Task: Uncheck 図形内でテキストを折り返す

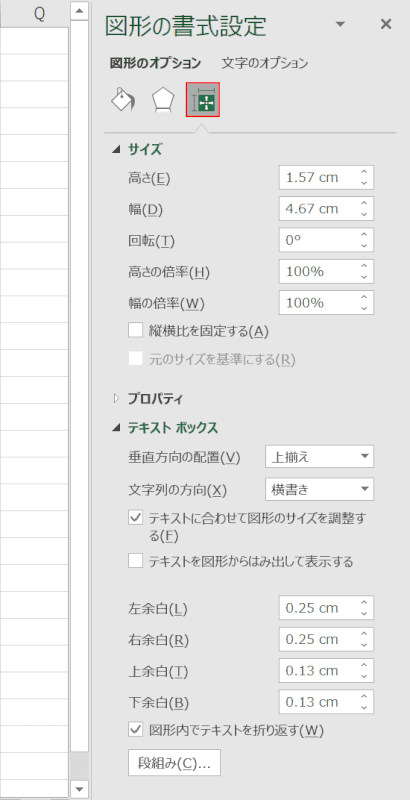Action: click(x=135, y=730)
